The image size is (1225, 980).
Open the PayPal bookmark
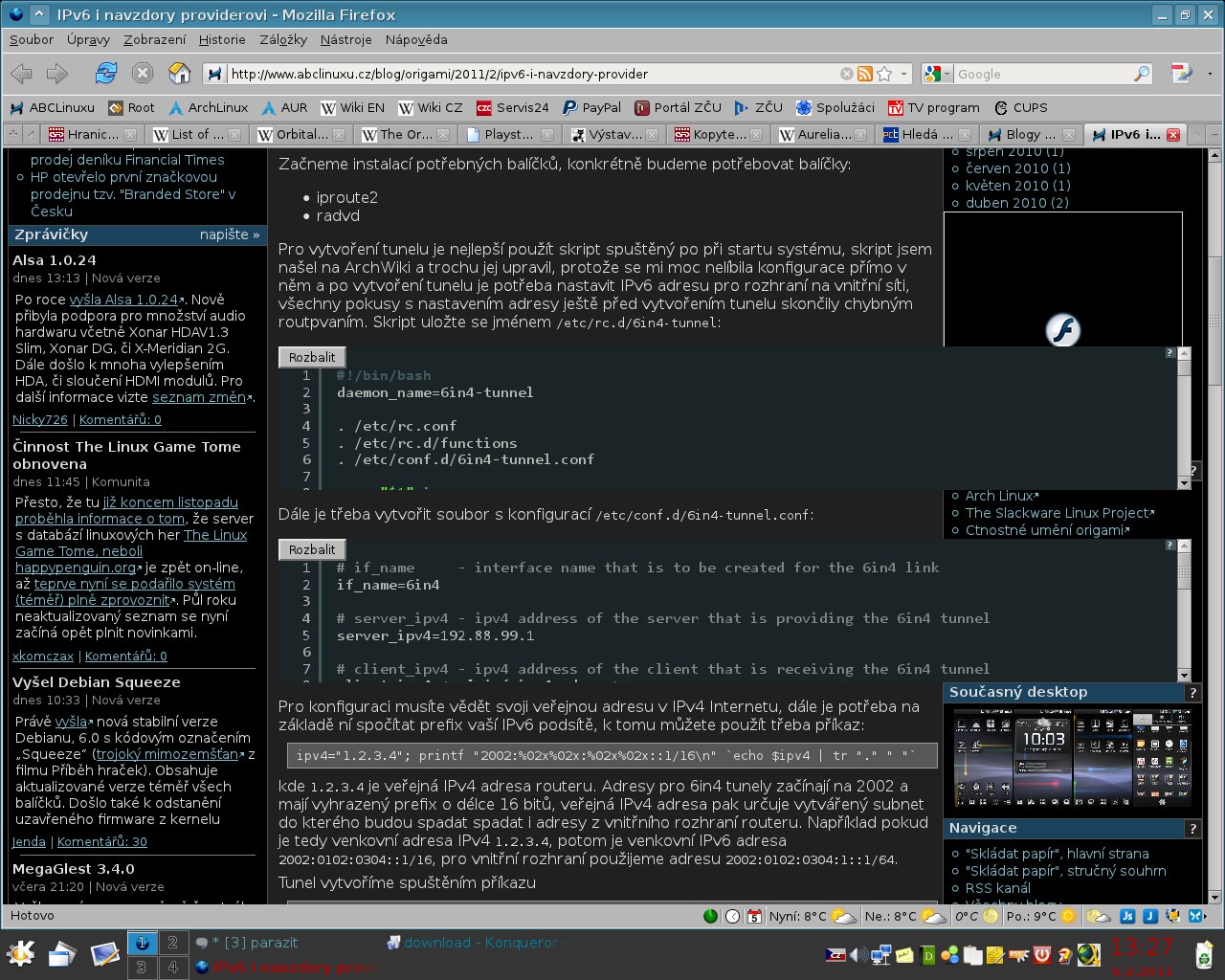point(591,108)
